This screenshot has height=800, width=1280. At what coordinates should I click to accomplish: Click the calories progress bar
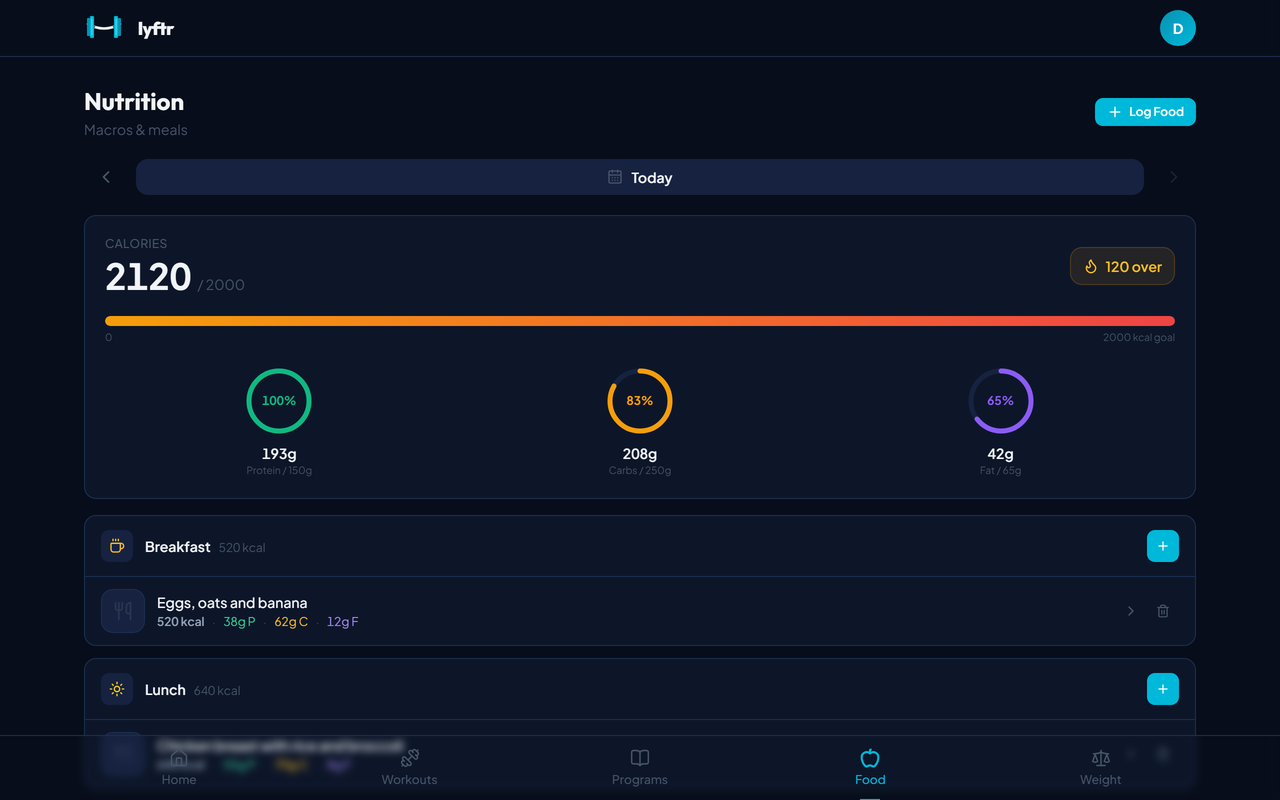click(640, 321)
